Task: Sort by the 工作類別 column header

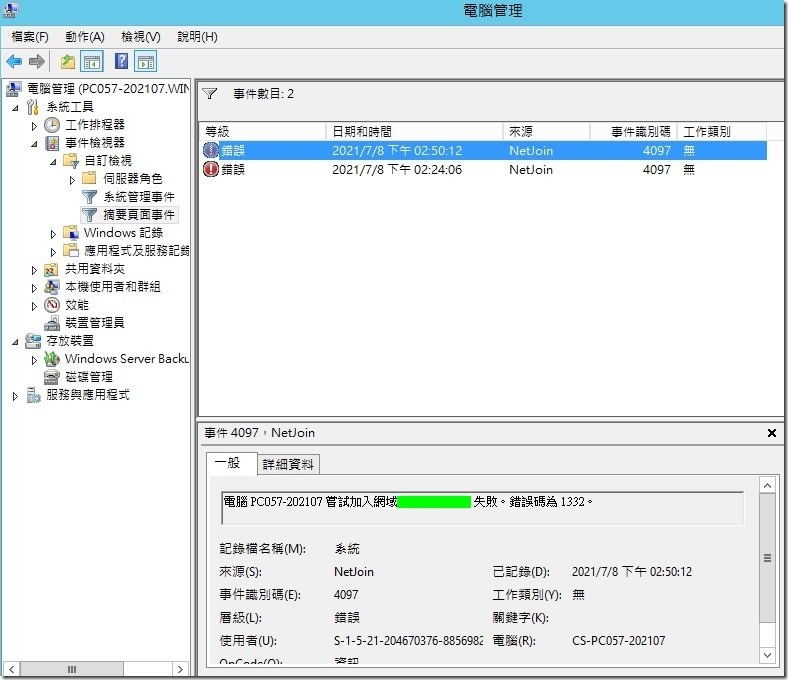Action: (x=722, y=132)
